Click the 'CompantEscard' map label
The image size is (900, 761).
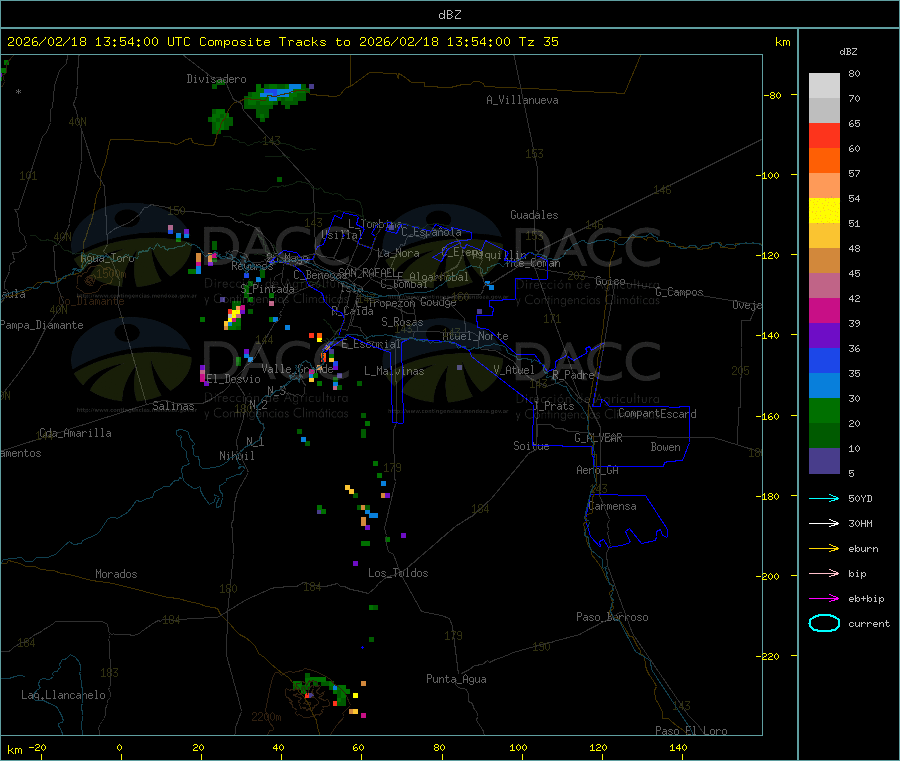(657, 413)
